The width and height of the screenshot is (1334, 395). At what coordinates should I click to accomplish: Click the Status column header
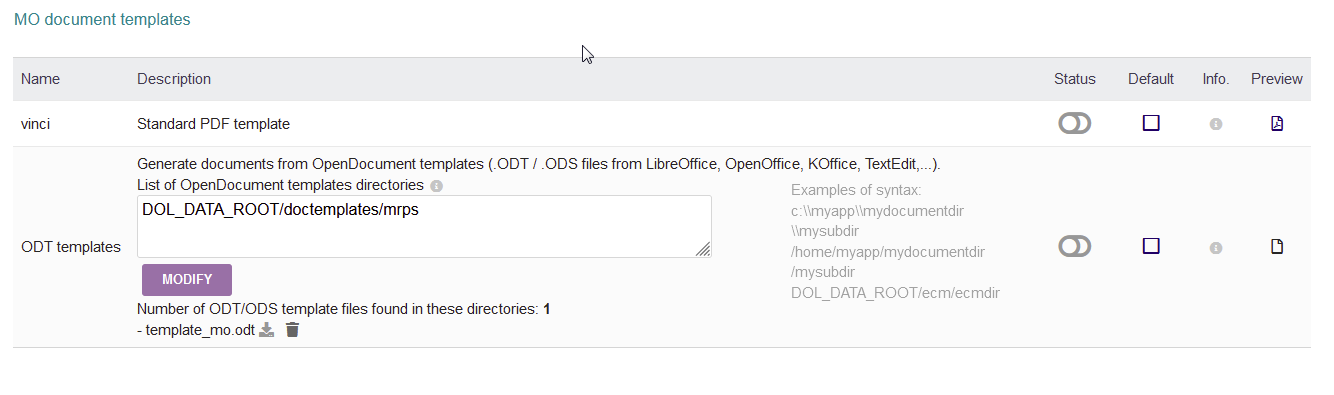coord(1075,79)
